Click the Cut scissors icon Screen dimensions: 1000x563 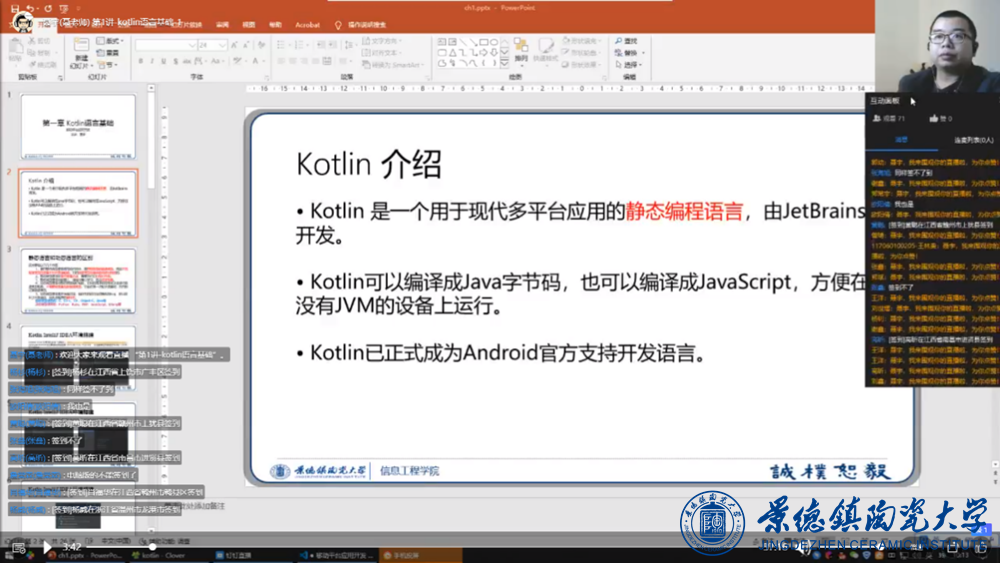point(33,41)
